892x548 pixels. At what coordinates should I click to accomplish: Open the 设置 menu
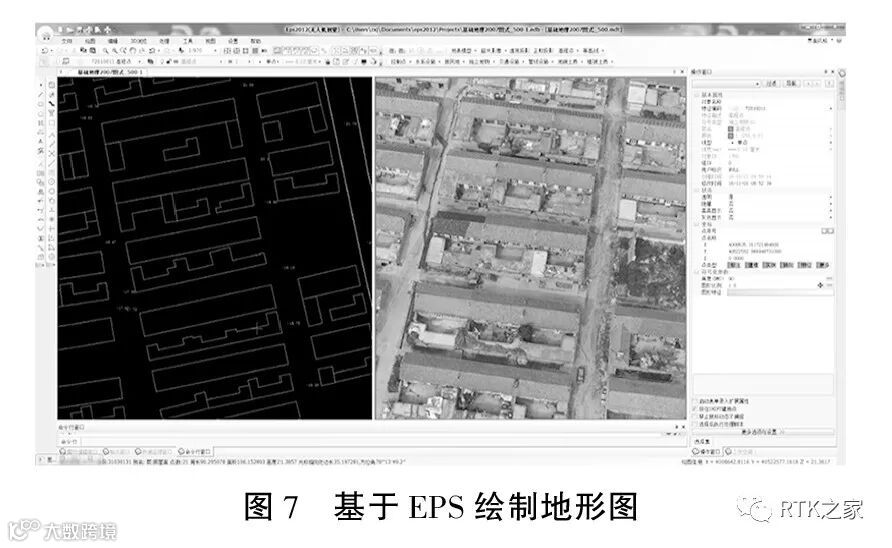coord(233,41)
